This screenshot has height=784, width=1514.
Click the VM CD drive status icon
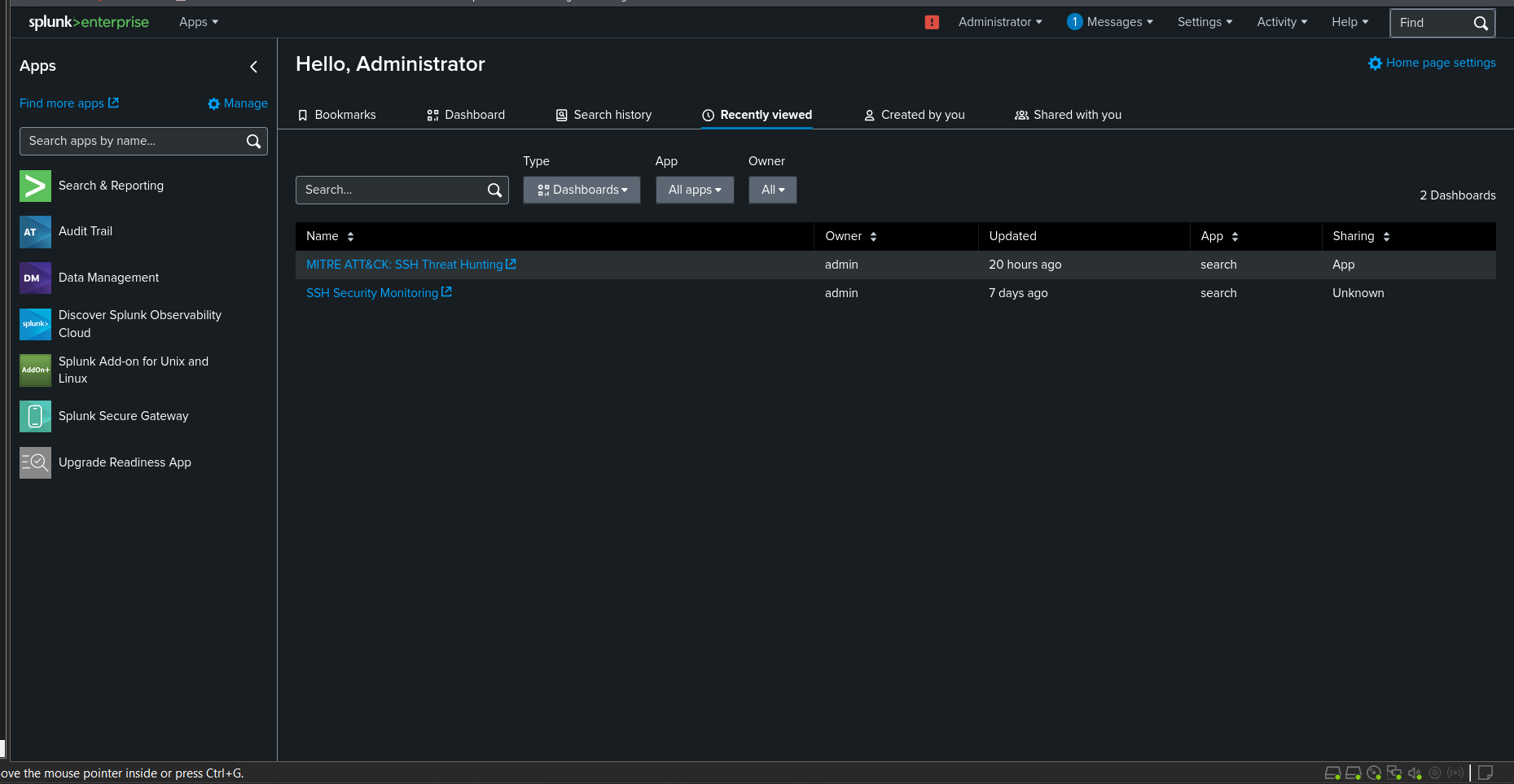click(x=1374, y=773)
